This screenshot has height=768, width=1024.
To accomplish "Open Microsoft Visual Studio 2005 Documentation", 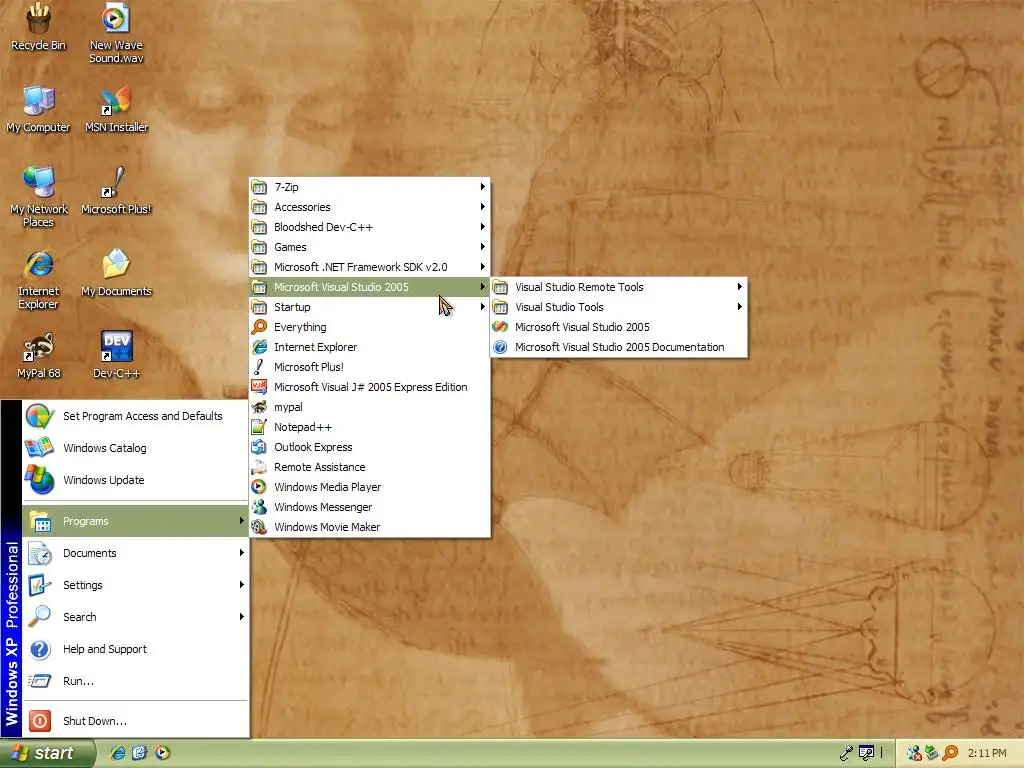I will pos(619,347).
